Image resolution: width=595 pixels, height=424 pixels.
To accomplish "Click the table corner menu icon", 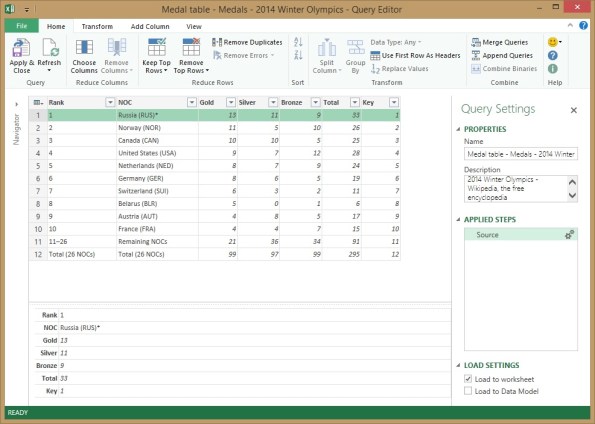I will 38,102.
